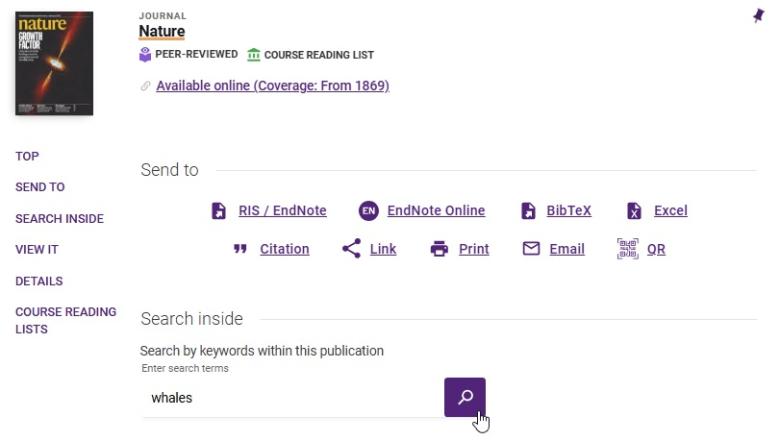This screenshot has height=441, width=780.
Task: Click the Search inside section heading
Action: point(192,319)
